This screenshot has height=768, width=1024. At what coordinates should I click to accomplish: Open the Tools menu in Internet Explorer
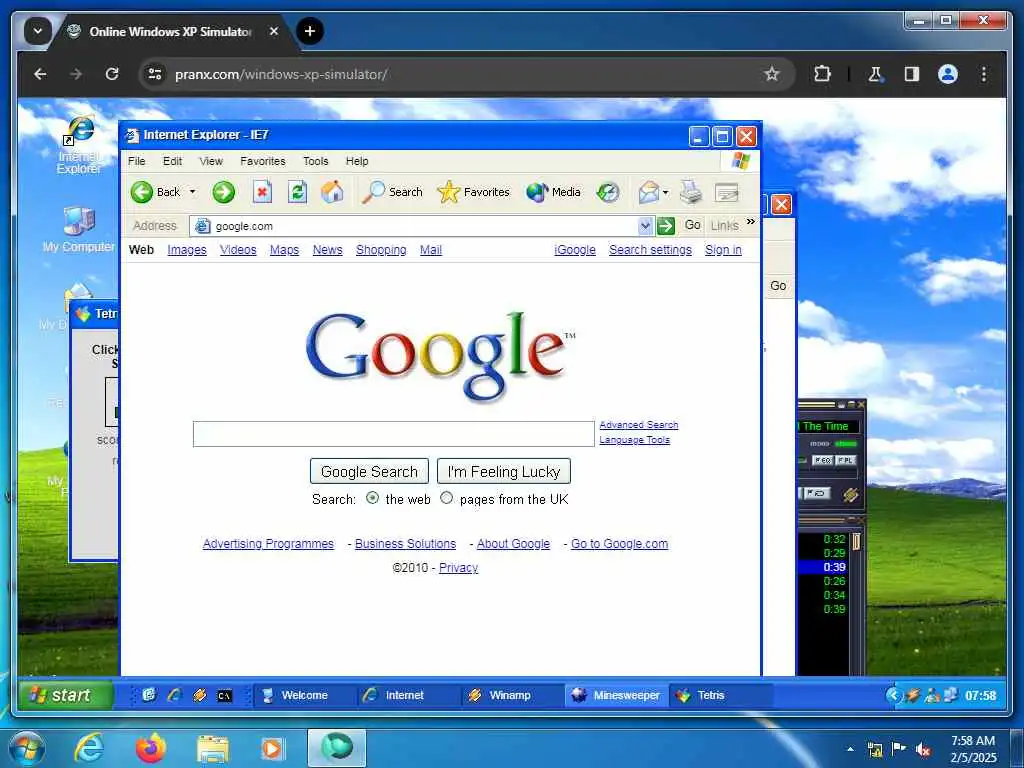(x=315, y=161)
